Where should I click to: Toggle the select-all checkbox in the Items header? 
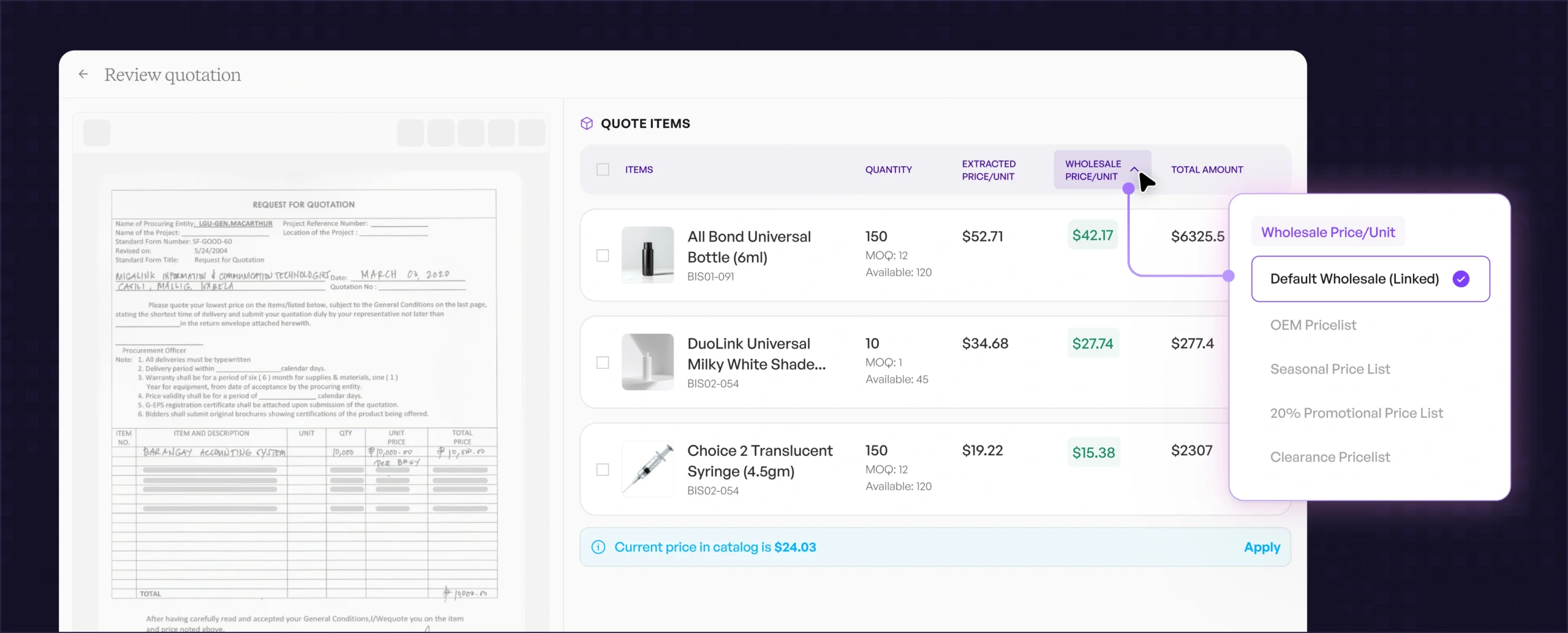click(603, 170)
